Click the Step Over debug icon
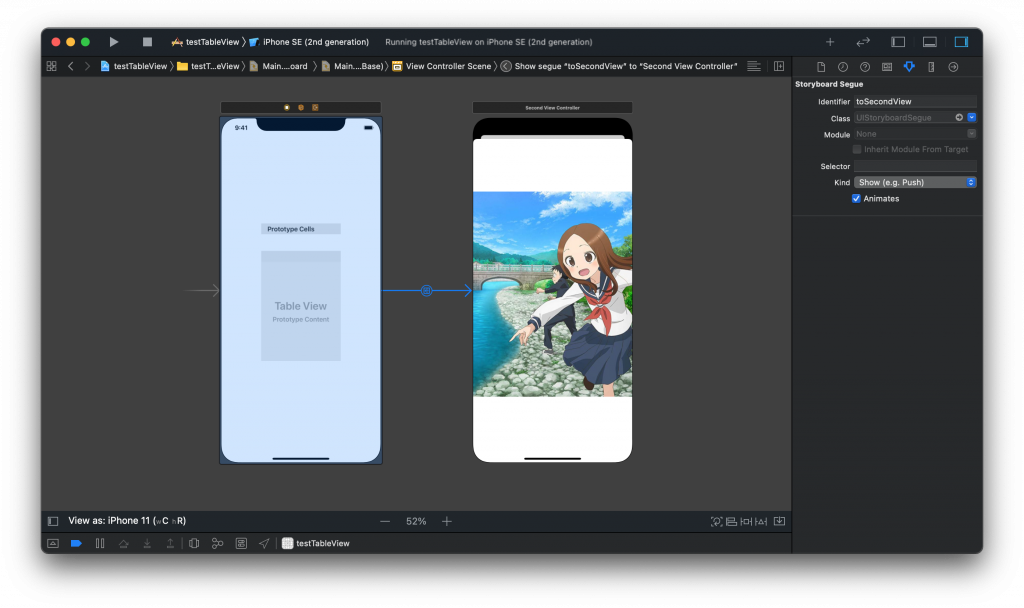1024x608 pixels. 123,543
